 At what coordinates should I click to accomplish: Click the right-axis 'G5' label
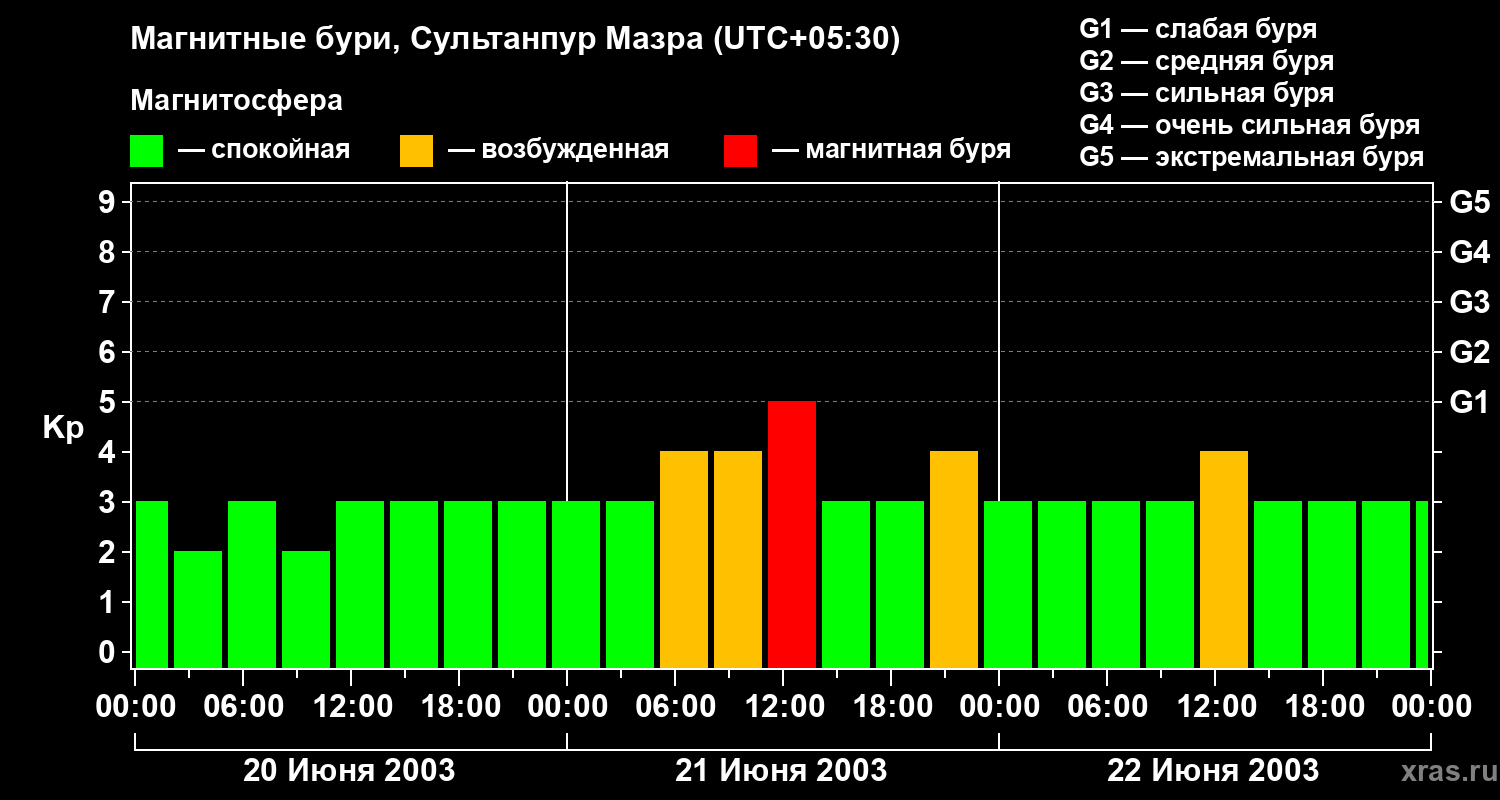point(1469,203)
